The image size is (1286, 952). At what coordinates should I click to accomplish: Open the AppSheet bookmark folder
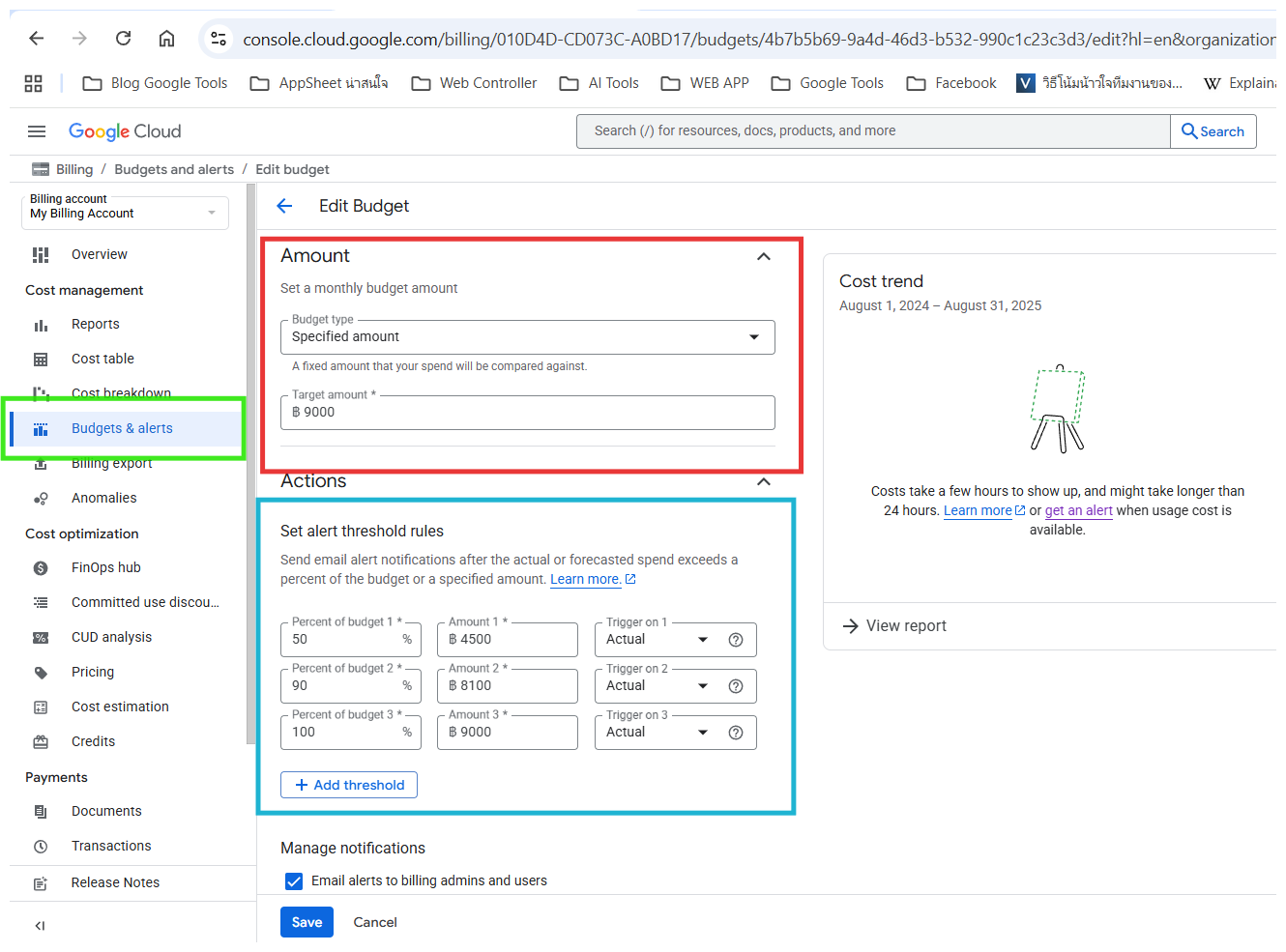click(319, 83)
